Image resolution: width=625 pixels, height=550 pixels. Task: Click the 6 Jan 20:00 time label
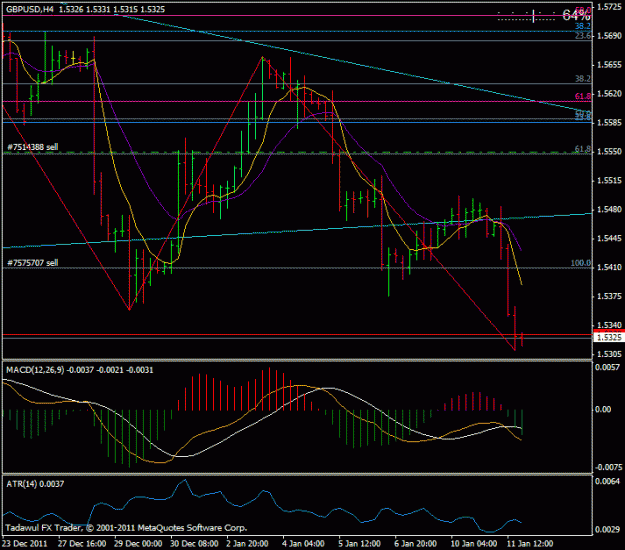tap(415, 544)
